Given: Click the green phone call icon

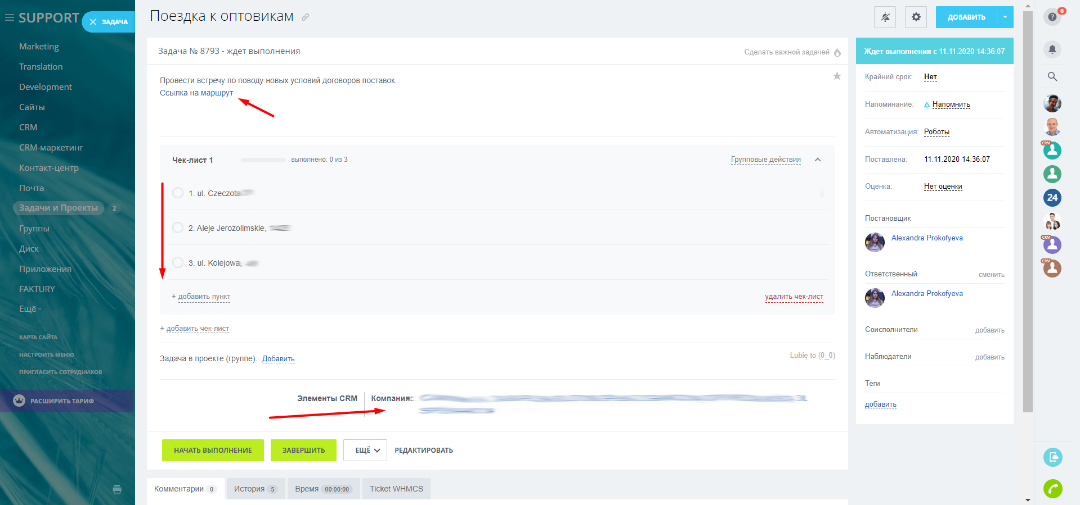Looking at the screenshot, I should click(x=1052, y=489).
